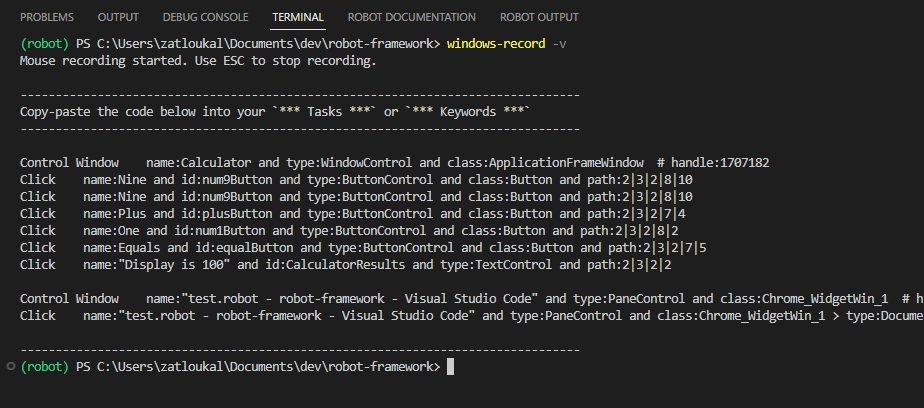Click the '*** Keywords ***' text
Image resolution: width=924 pixels, height=408 pixels.
point(468,111)
